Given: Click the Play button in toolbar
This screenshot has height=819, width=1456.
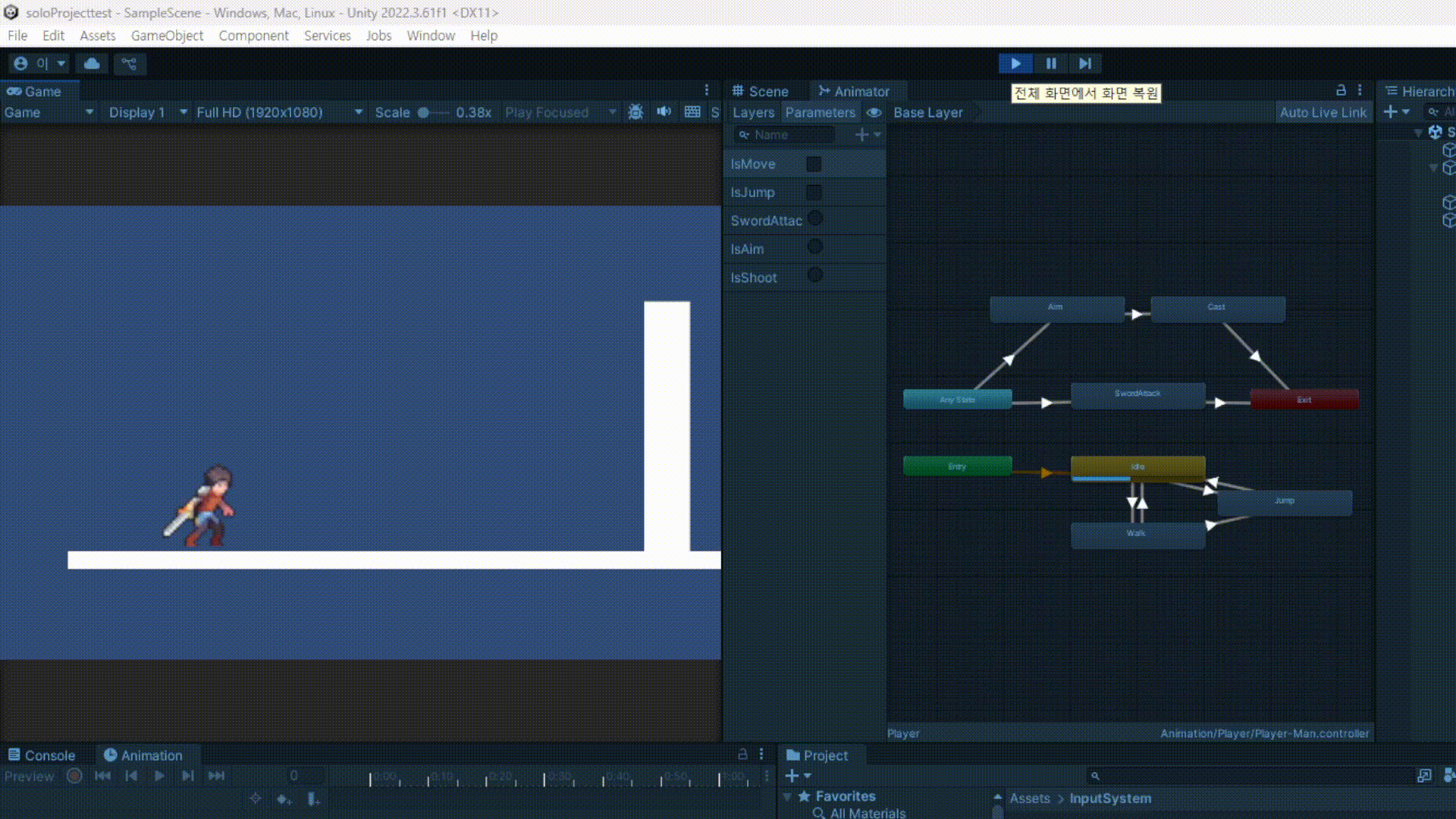Looking at the screenshot, I should [1015, 64].
